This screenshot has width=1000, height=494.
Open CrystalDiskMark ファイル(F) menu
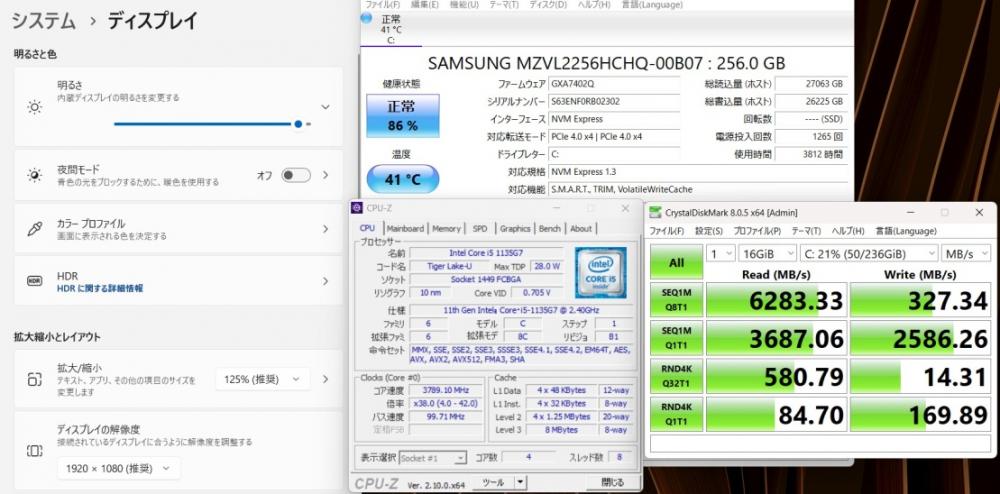(x=666, y=231)
